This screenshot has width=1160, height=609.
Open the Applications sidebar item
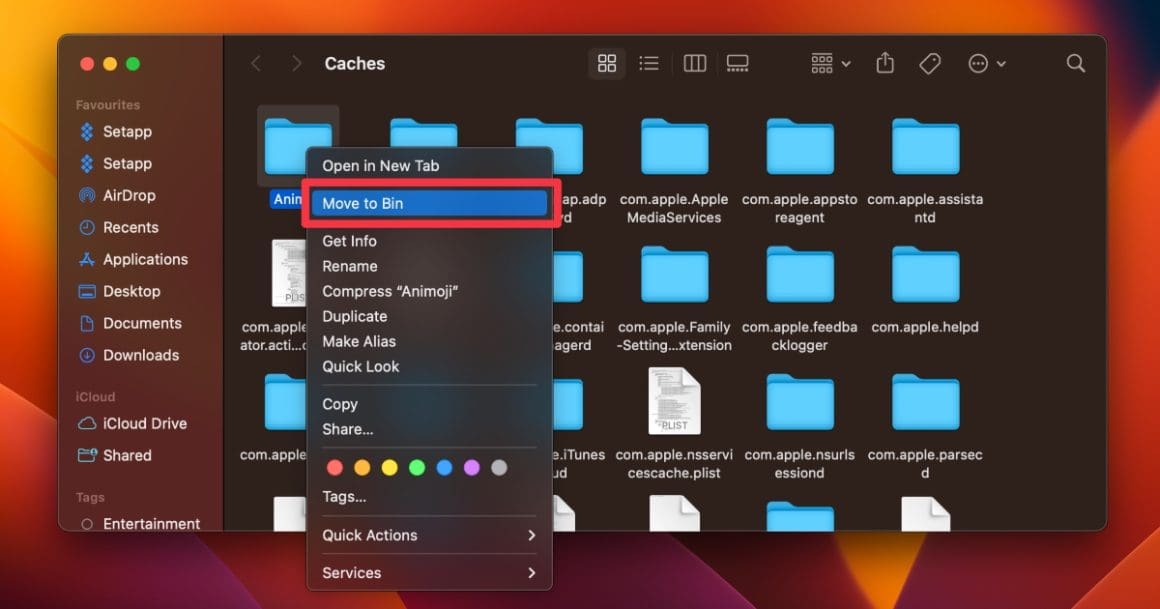145,259
